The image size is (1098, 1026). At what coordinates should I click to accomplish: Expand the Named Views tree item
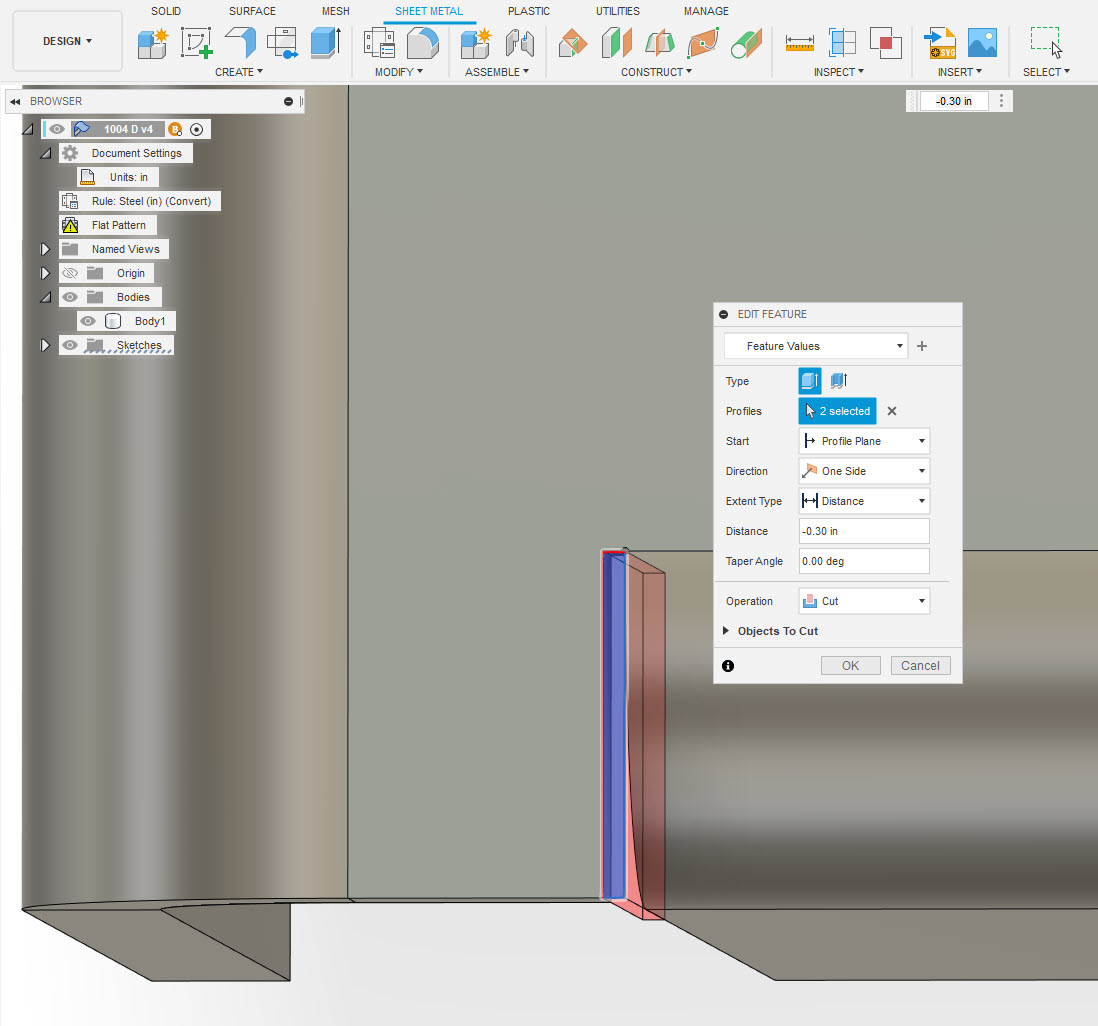pos(44,248)
